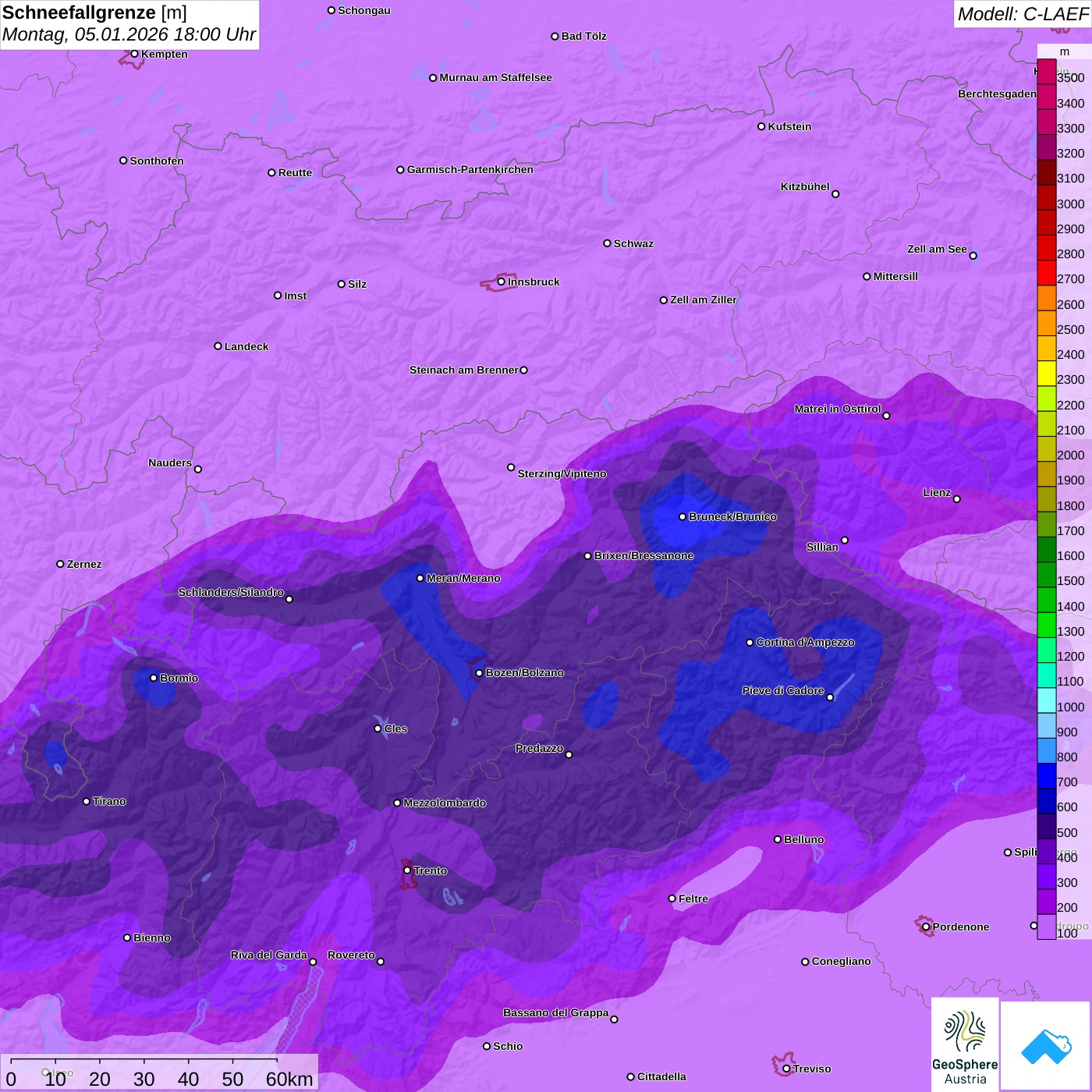Click the Bassano del Grappa label
The image size is (1092, 1092).
coord(556,1012)
